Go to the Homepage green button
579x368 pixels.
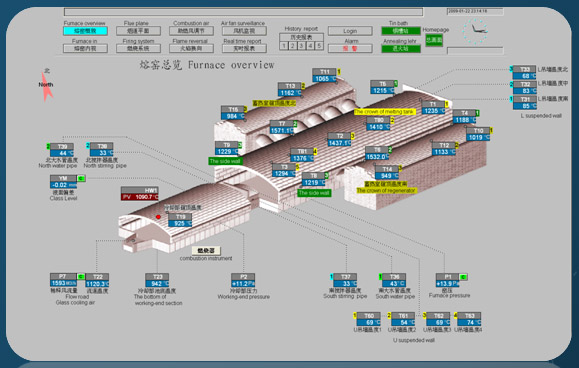(434, 40)
